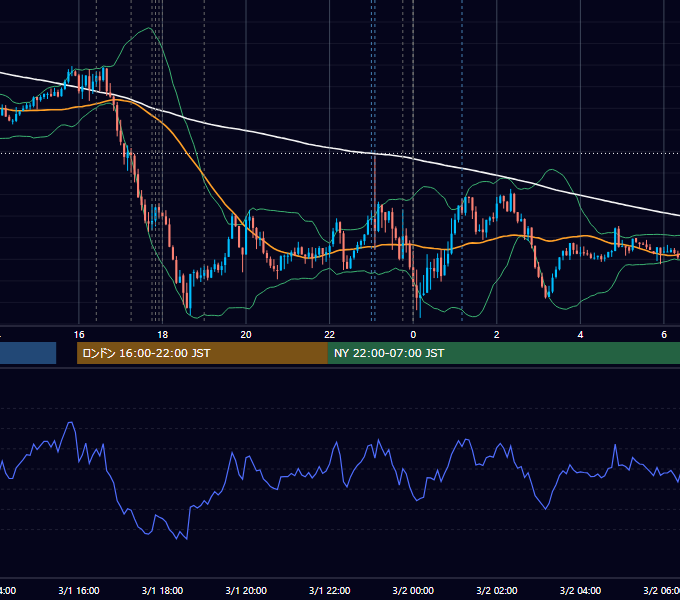Click the upper time axis label 0
The image size is (680, 600).
click(x=413, y=335)
